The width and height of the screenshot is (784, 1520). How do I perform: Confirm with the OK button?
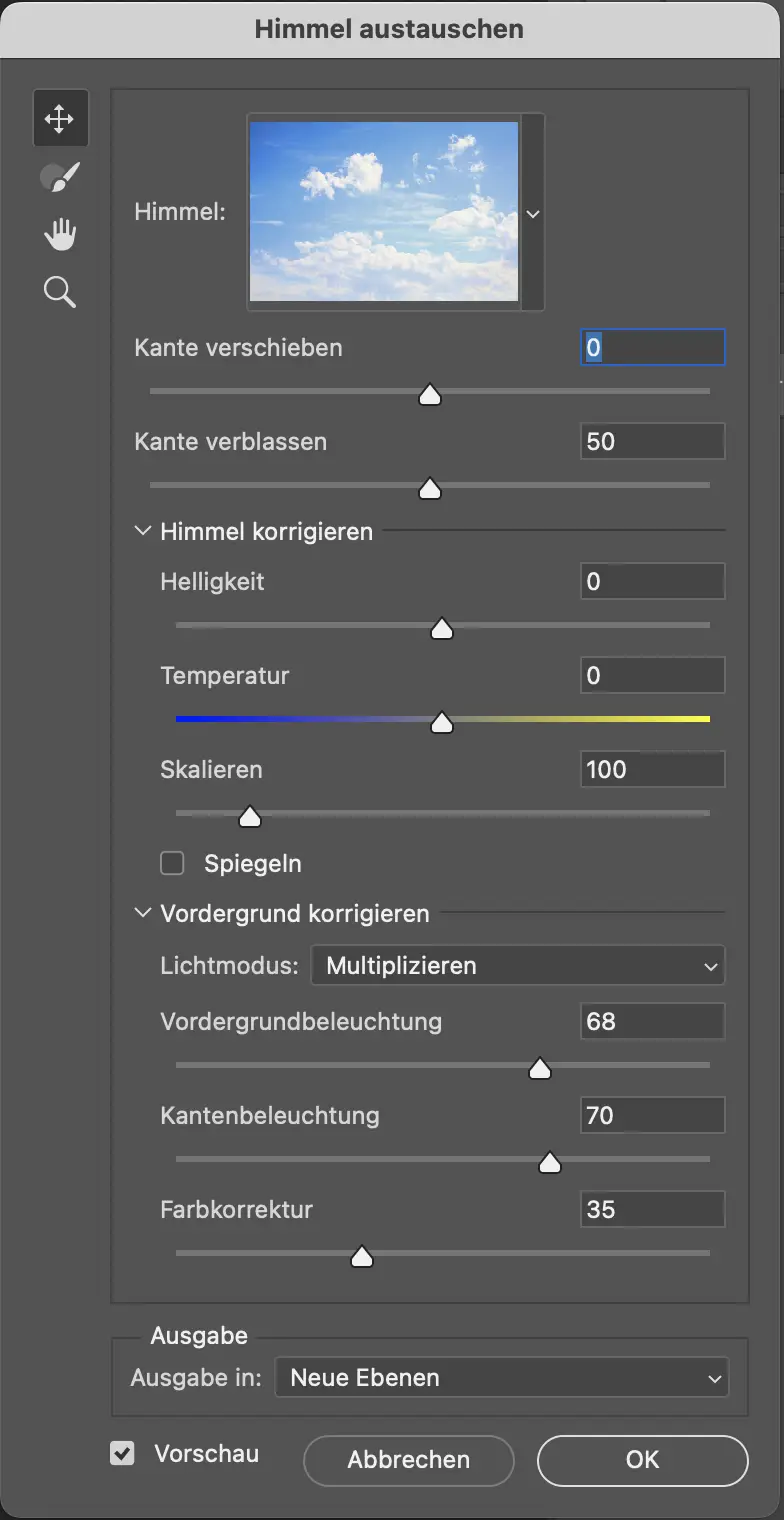coord(642,1460)
